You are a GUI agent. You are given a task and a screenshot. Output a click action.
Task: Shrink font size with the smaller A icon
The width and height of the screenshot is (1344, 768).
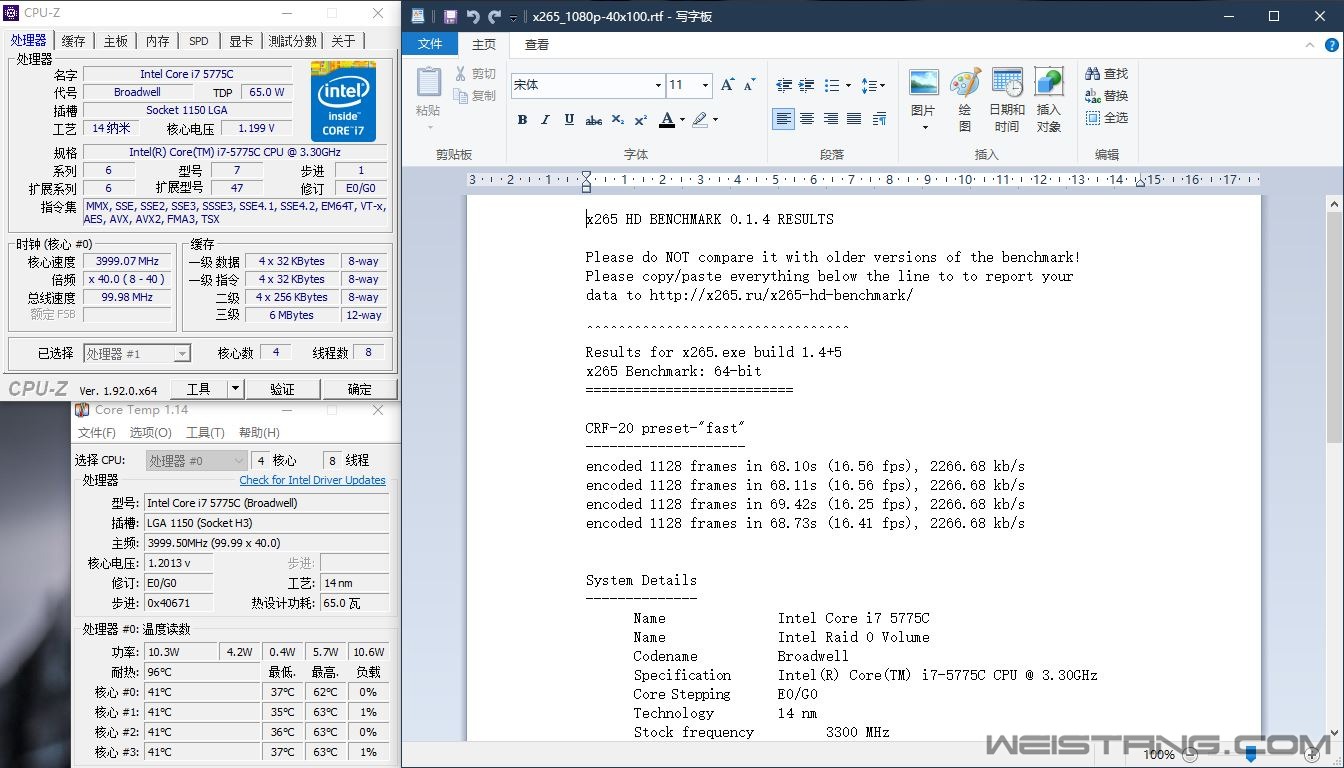(749, 85)
